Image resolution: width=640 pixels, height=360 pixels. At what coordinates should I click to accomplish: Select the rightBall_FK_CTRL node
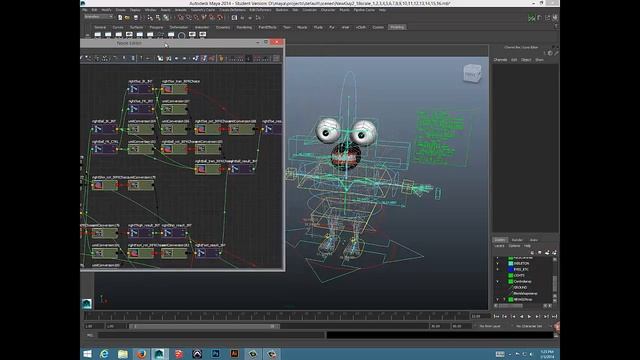click(105, 149)
